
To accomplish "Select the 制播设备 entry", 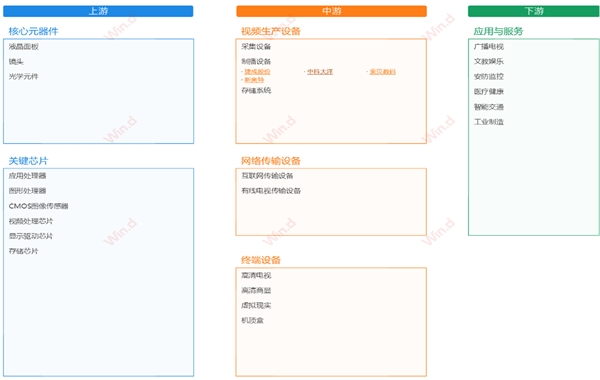I will tap(256, 61).
